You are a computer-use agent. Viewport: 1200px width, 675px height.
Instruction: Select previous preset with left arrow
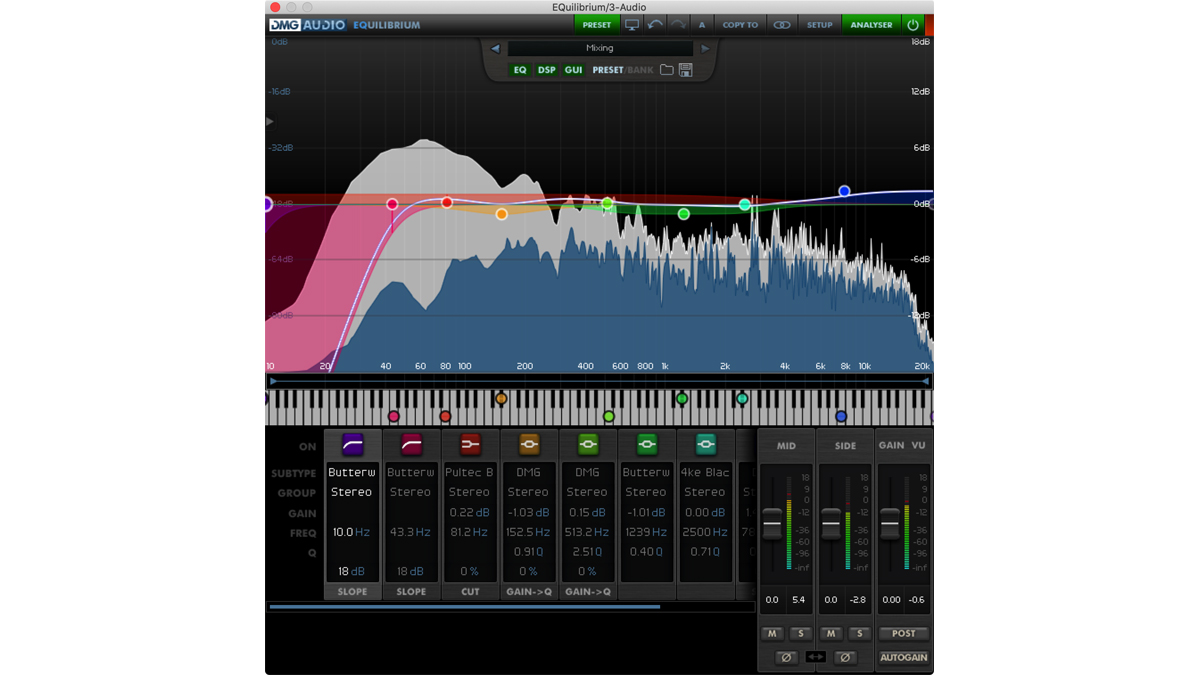click(495, 48)
